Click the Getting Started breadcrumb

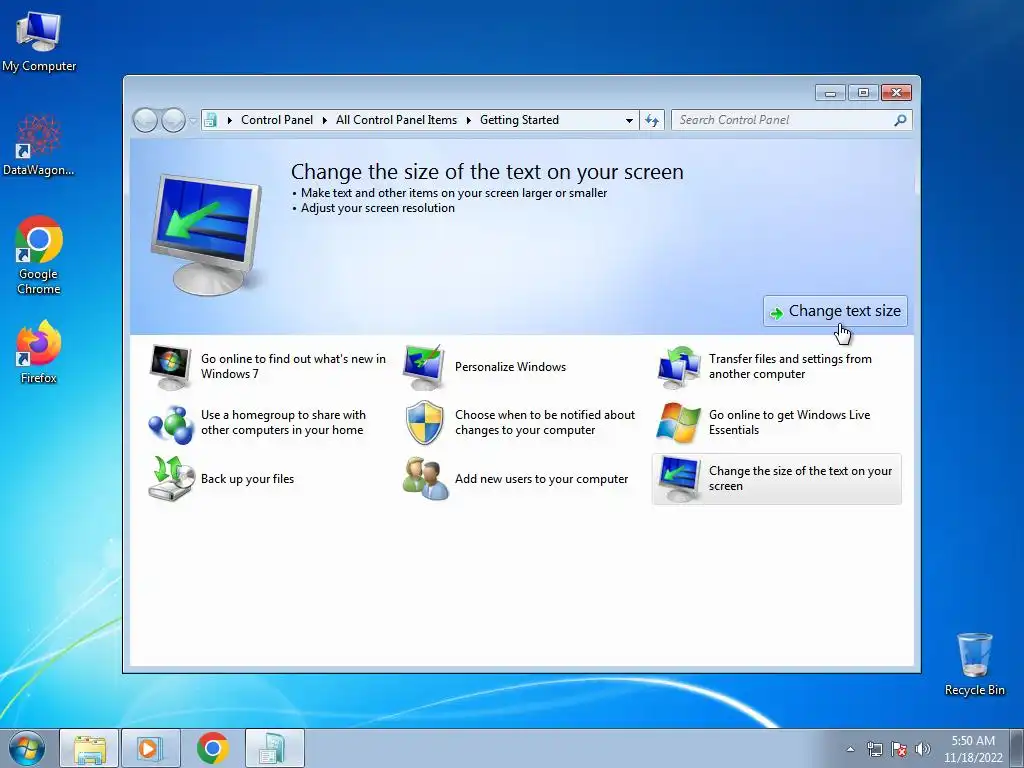click(x=519, y=120)
